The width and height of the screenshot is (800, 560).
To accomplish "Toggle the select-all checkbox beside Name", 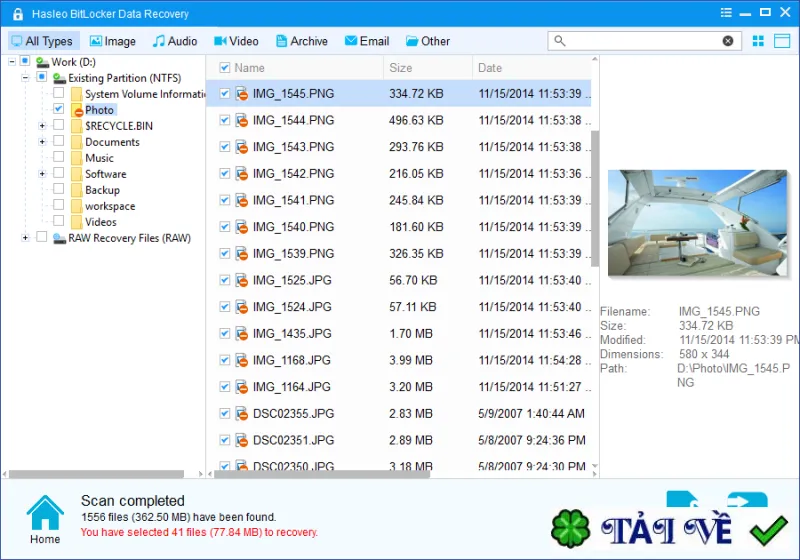I will click(224, 68).
